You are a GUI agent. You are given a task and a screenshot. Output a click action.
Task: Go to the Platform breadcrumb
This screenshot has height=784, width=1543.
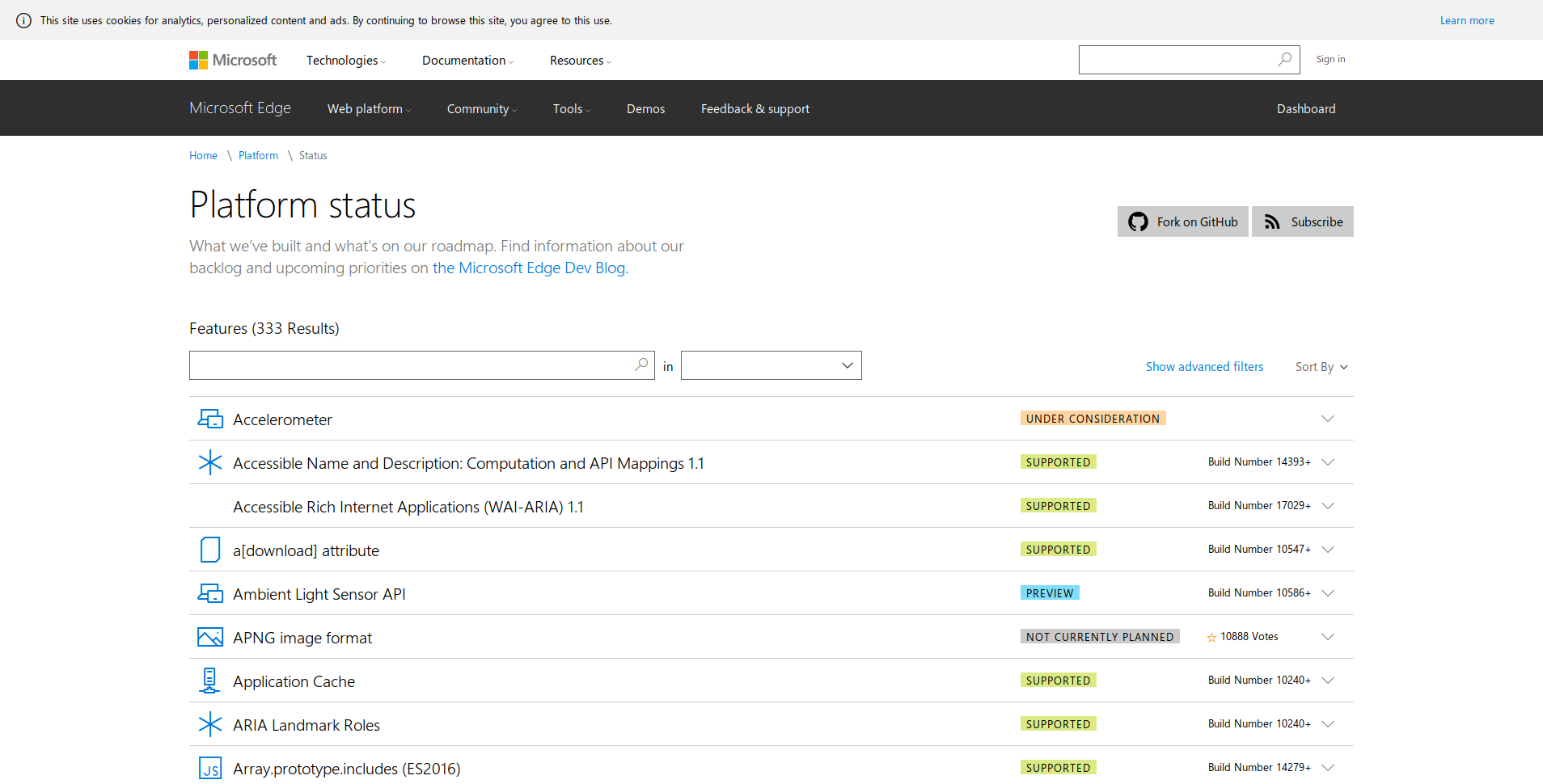[258, 155]
